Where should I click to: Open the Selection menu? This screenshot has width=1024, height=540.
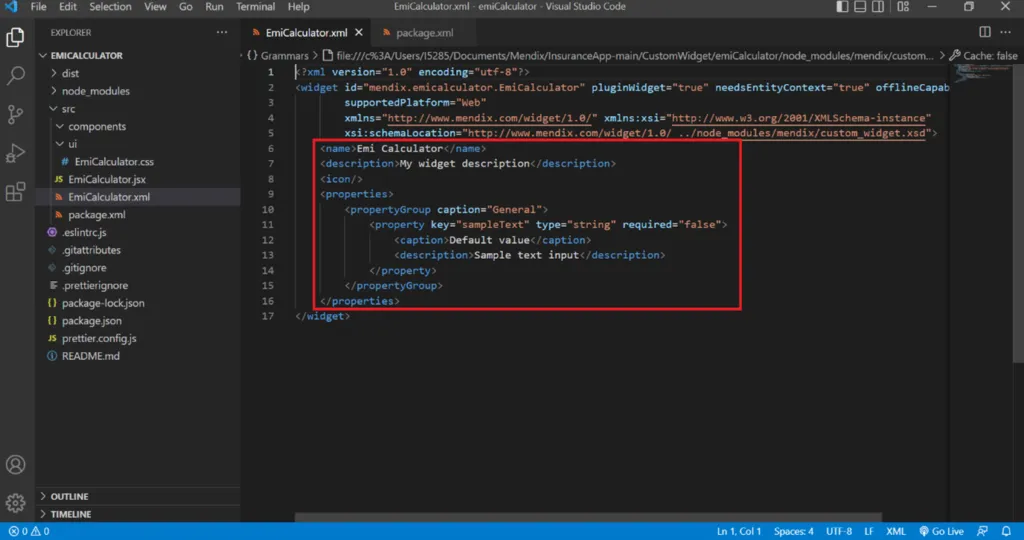pos(110,7)
